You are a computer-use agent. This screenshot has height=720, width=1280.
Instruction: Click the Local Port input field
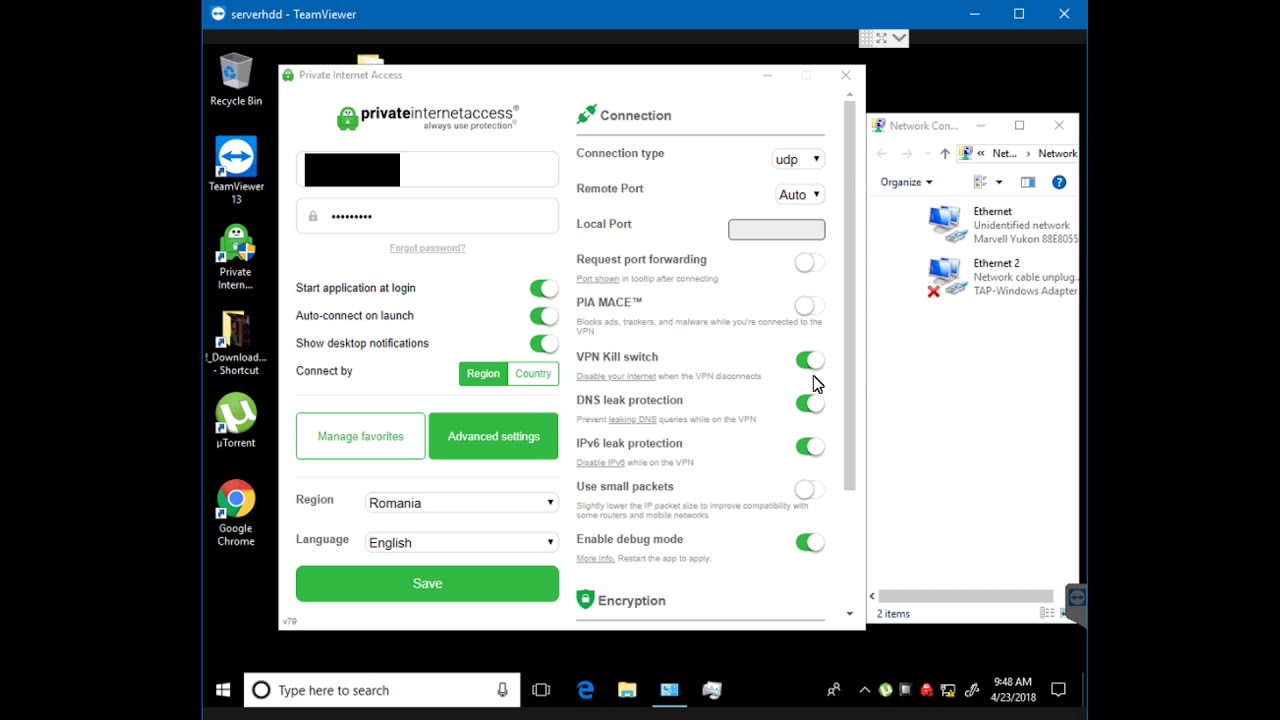click(777, 230)
